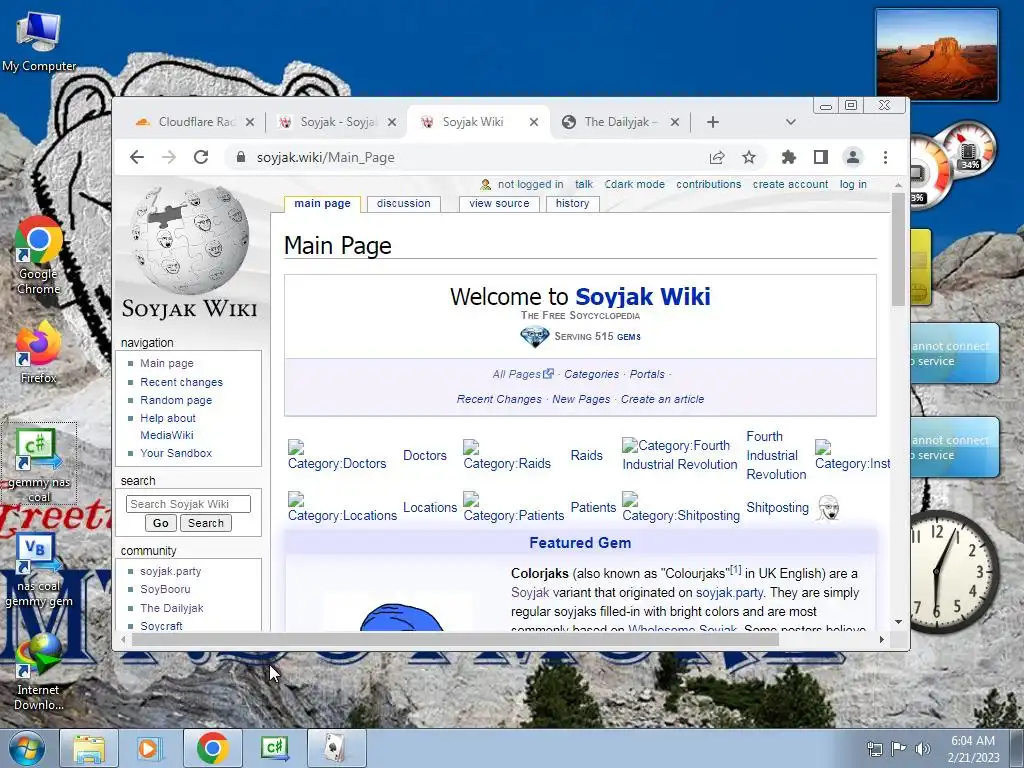Click Your Sandbox sidebar link
Image resolution: width=1024 pixels, height=768 pixels.
pos(176,453)
